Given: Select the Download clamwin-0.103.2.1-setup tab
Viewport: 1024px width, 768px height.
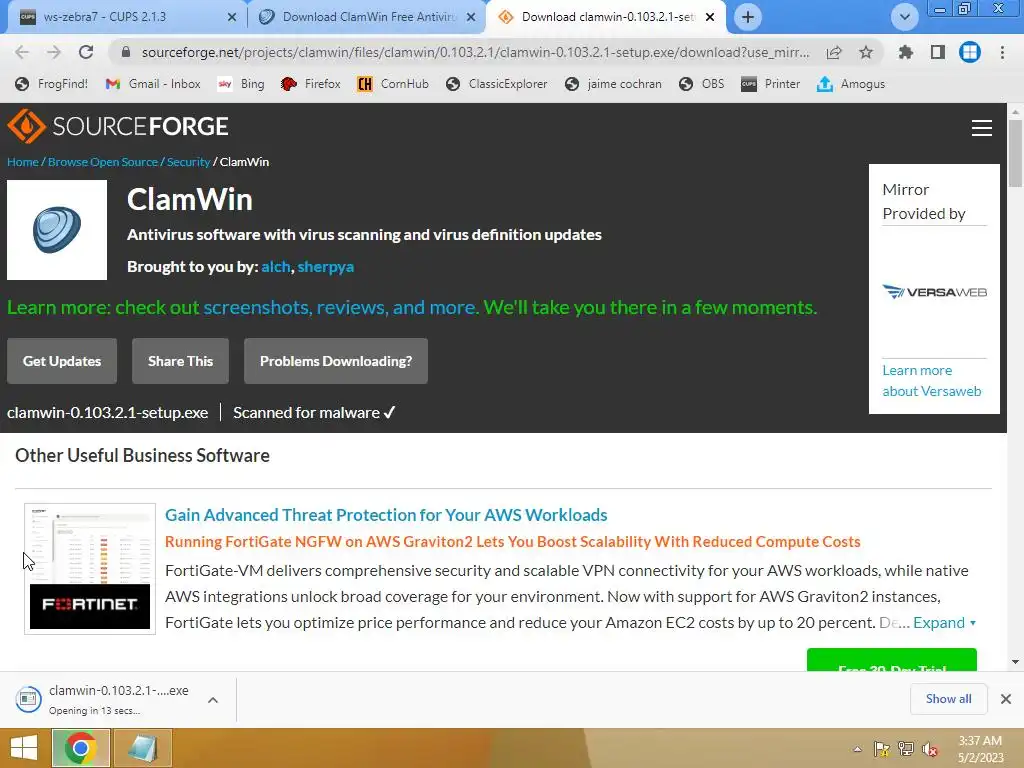Looking at the screenshot, I should click(606, 17).
